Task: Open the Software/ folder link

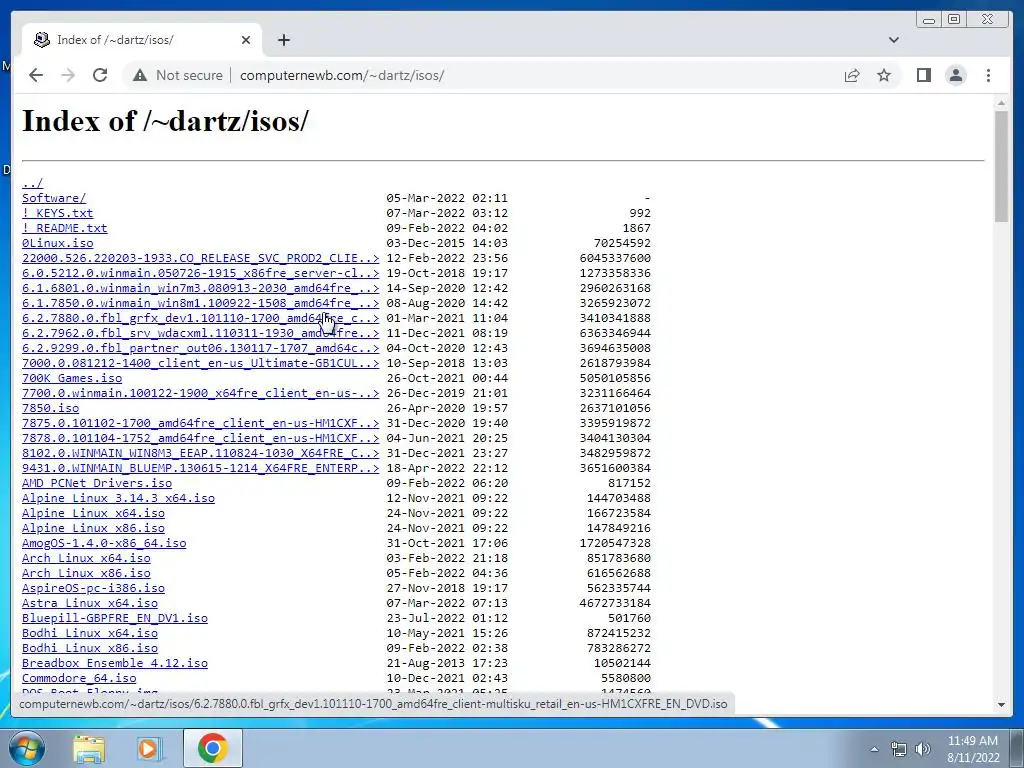Action: [54, 198]
